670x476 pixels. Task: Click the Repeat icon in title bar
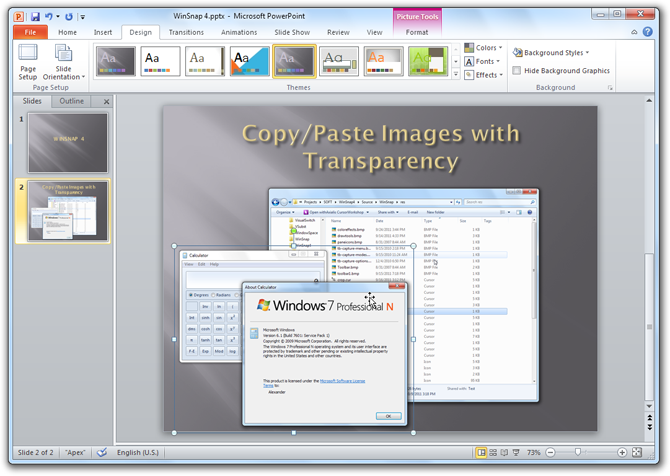pyautogui.click(x=69, y=17)
